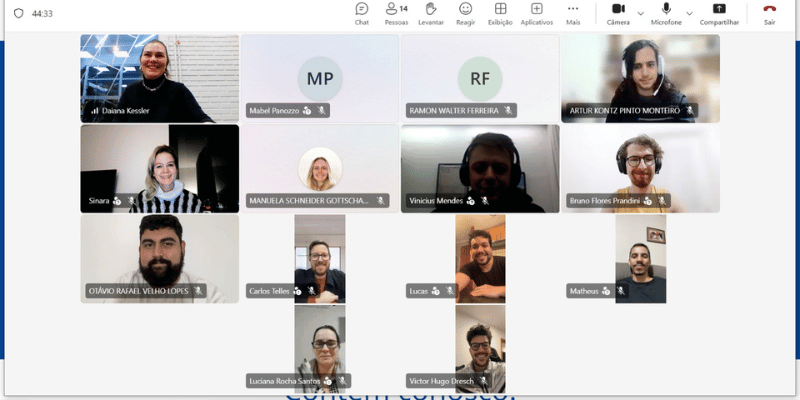This screenshot has width=800, height=400.
Task: Click Ramon Walter Ferreira's muted microphone icon
Action: 508,111
